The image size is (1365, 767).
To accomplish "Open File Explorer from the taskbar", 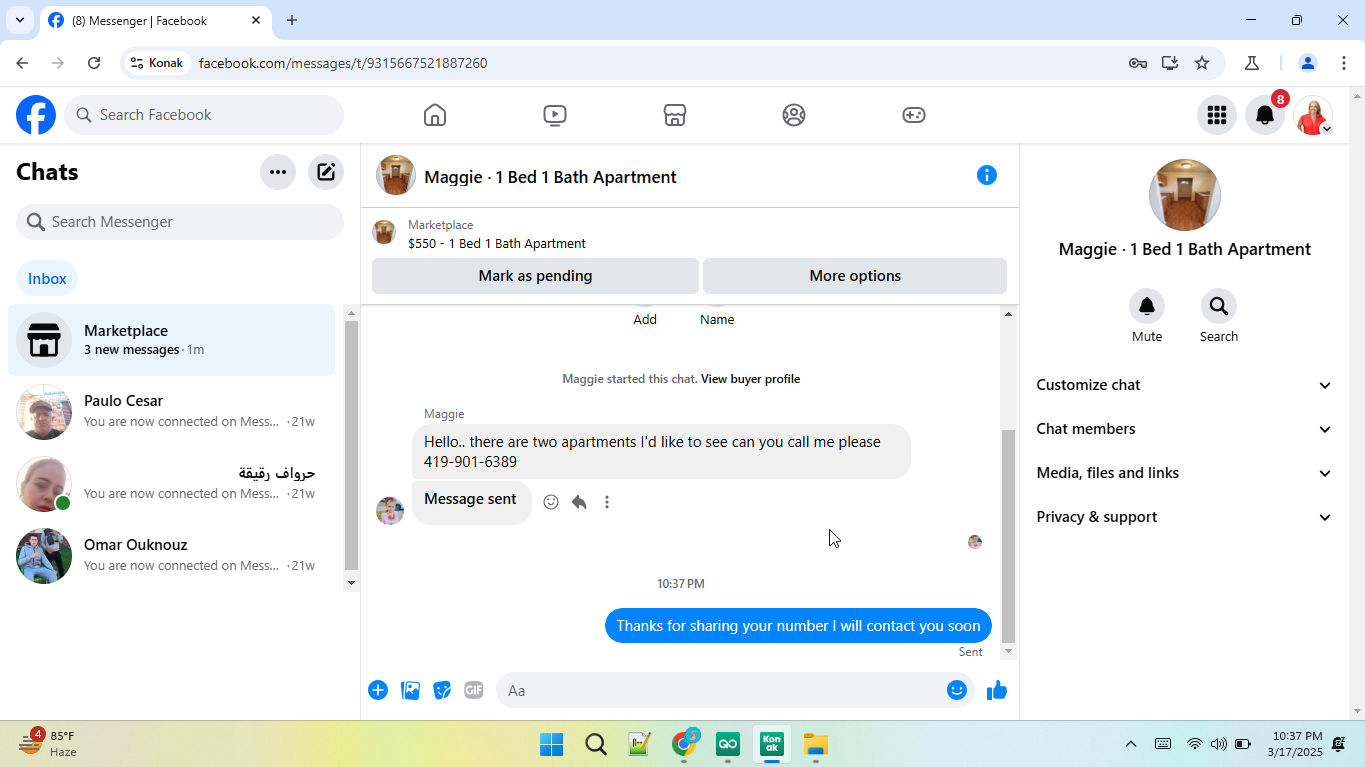I will [x=816, y=744].
